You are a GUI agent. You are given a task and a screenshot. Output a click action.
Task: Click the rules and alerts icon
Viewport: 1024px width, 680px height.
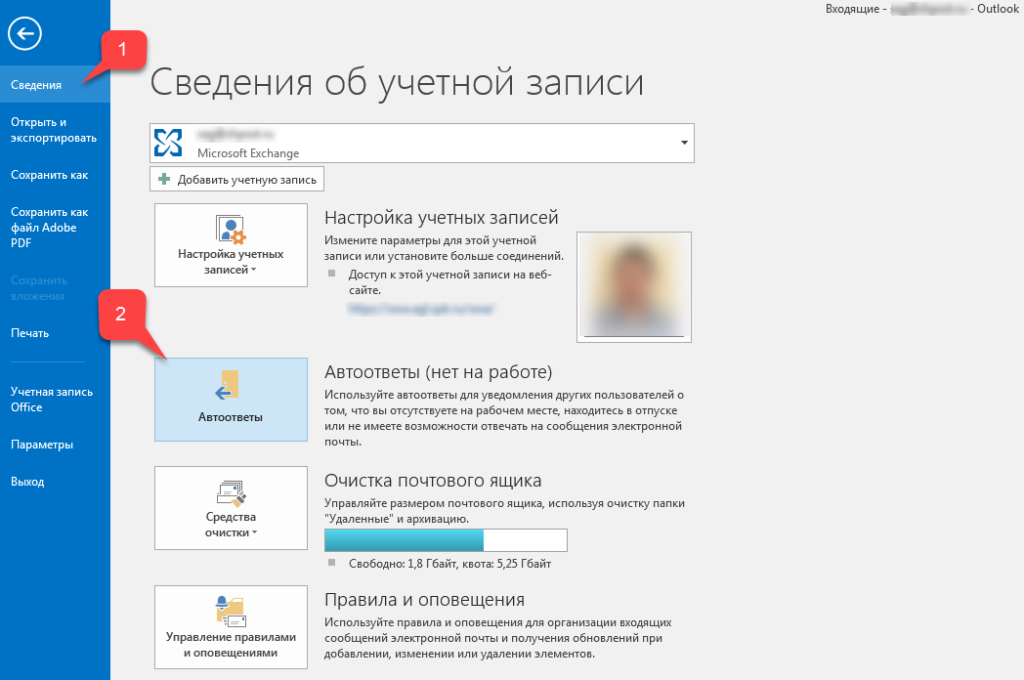230,611
